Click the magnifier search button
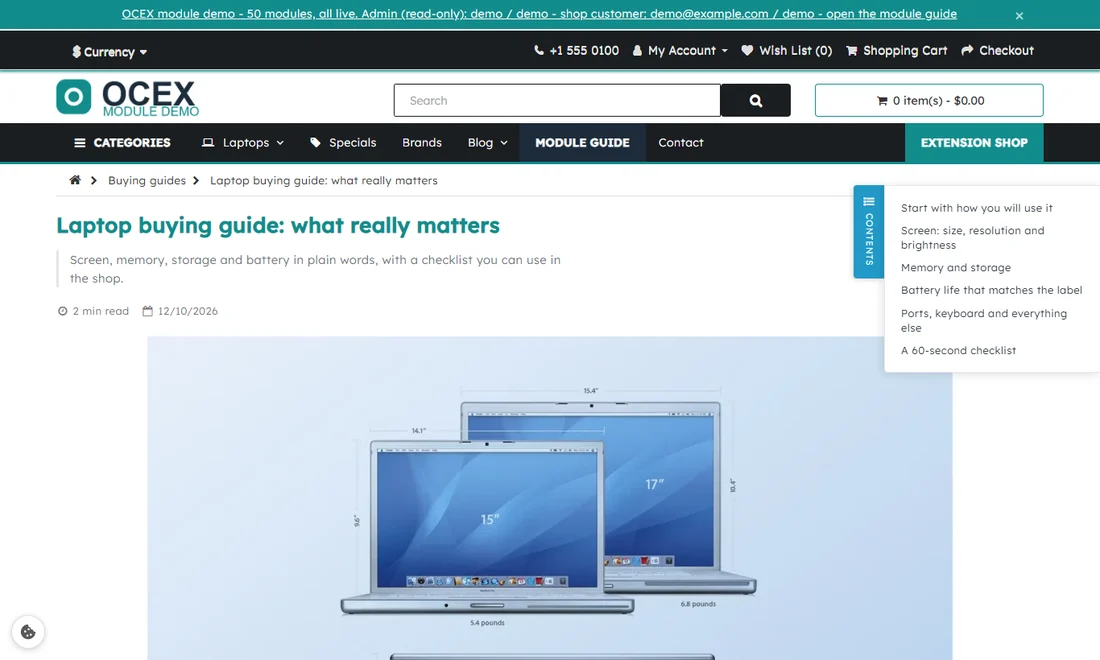Image resolution: width=1100 pixels, height=660 pixels. [x=756, y=100]
